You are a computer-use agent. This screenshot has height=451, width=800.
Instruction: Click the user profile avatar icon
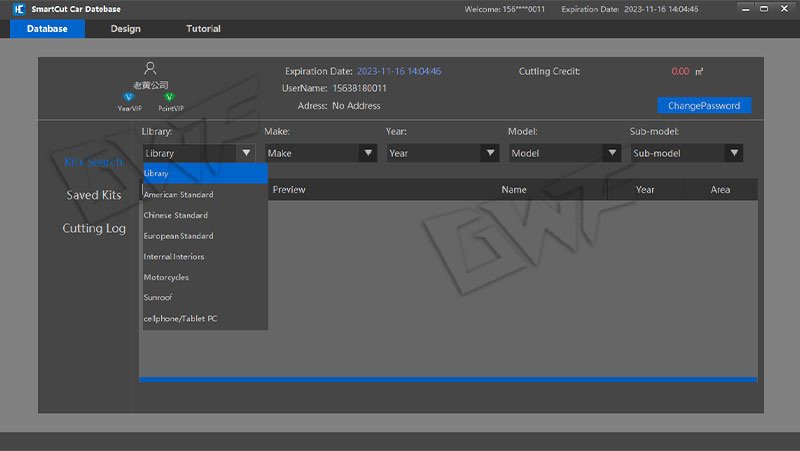point(150,68)
